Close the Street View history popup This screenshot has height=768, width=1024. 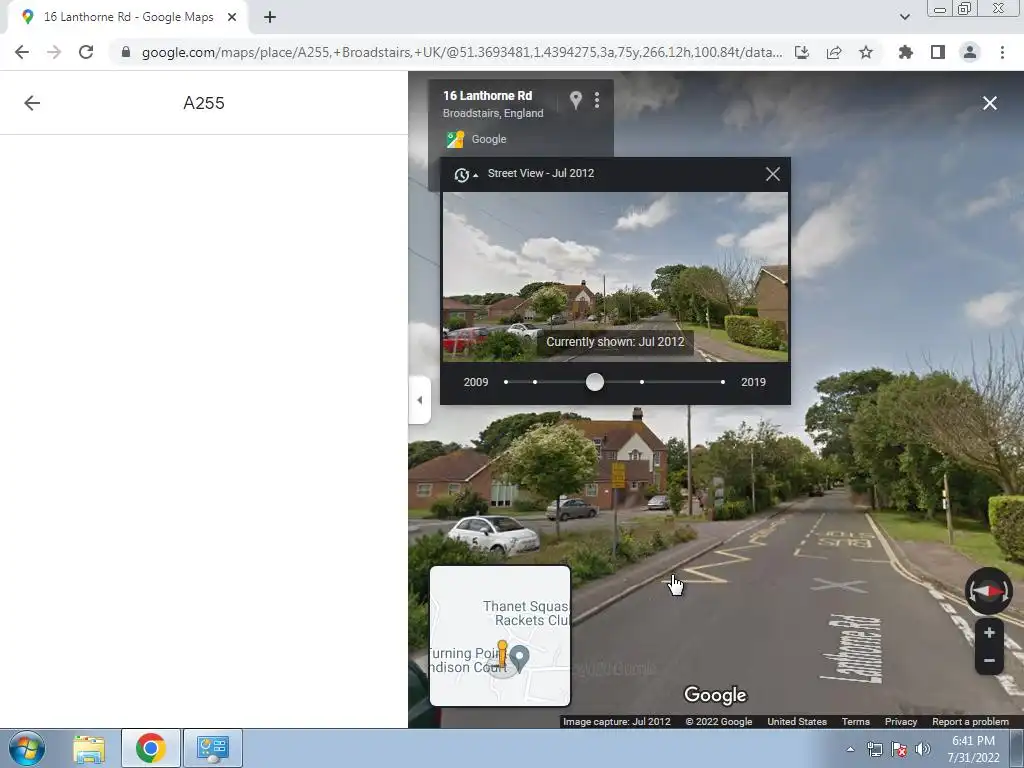tap(773, 174)
